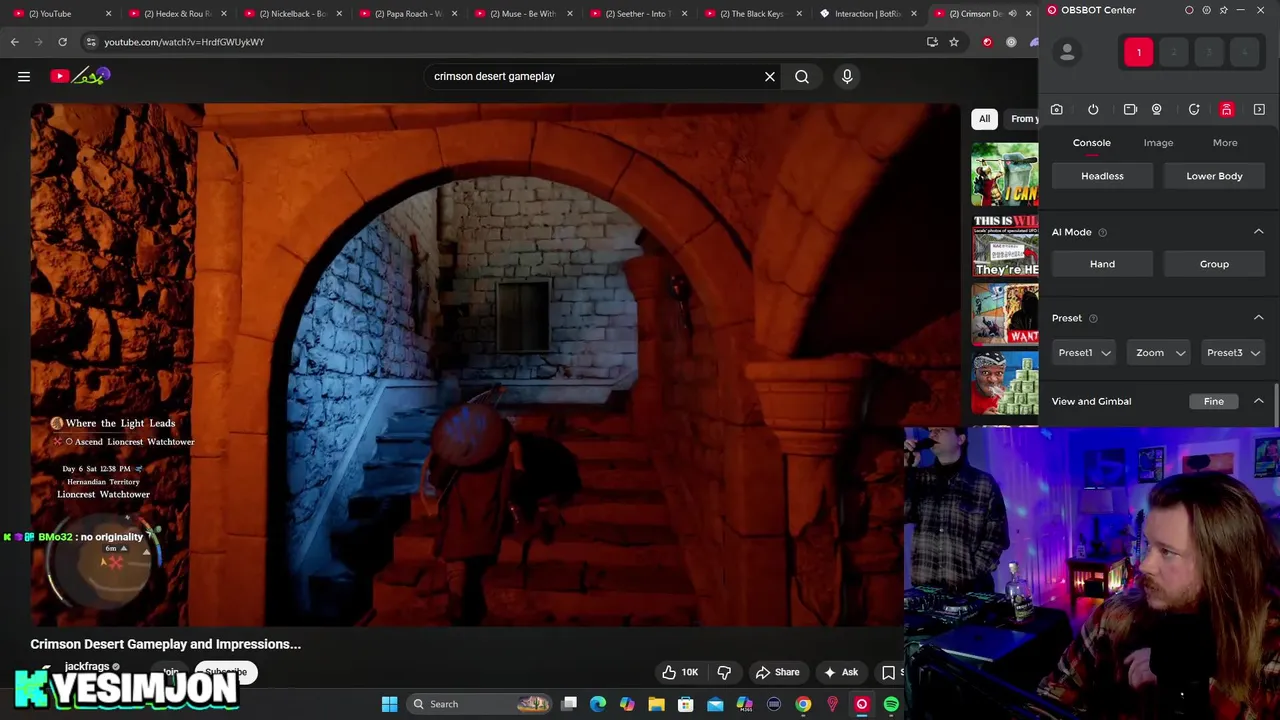Select the All filter chip
Image resolution: width=1280 pixels, height=720 pixels.
(x=984, y=119)
